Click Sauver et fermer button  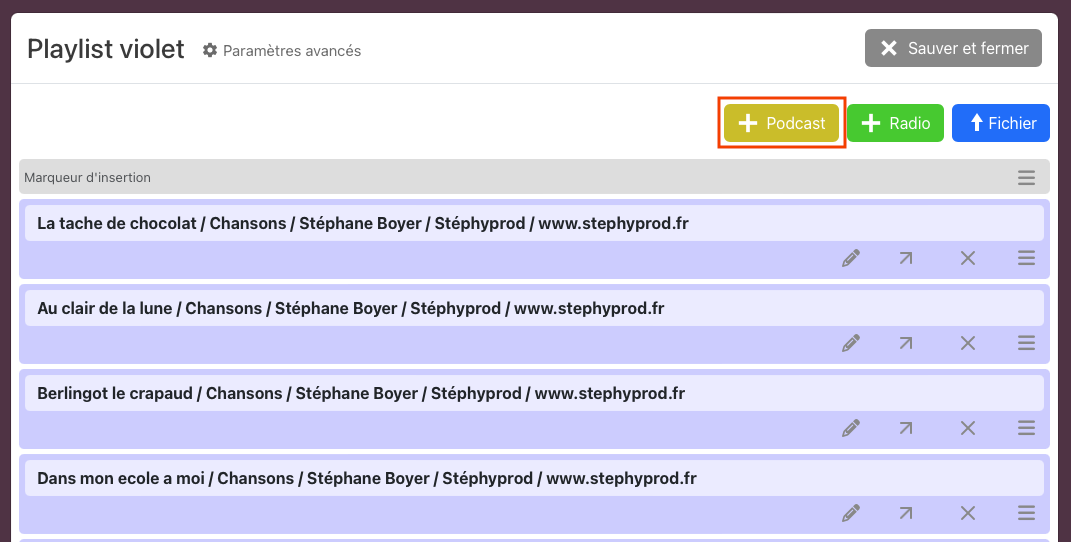953,48
